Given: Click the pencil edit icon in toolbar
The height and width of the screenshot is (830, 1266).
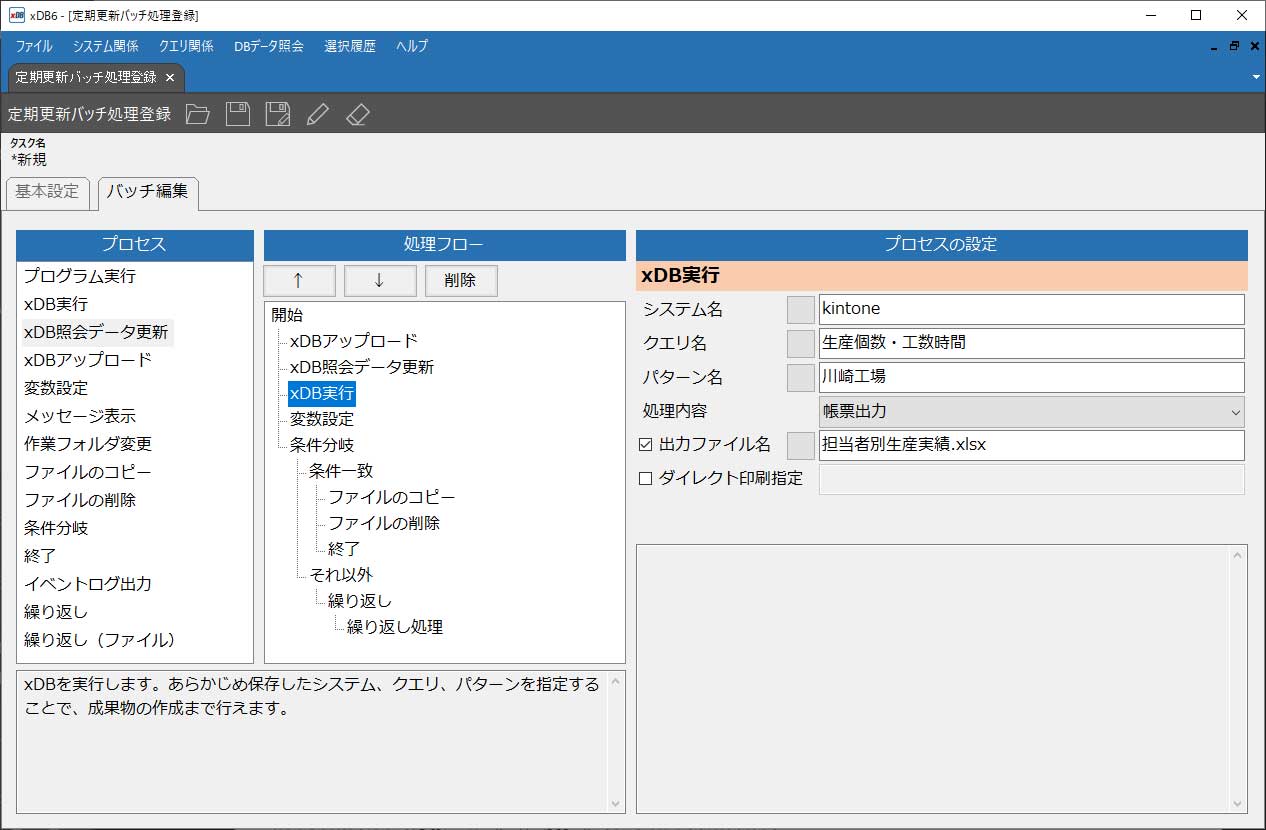Looking at the screenshot, I should pos(317,114).
